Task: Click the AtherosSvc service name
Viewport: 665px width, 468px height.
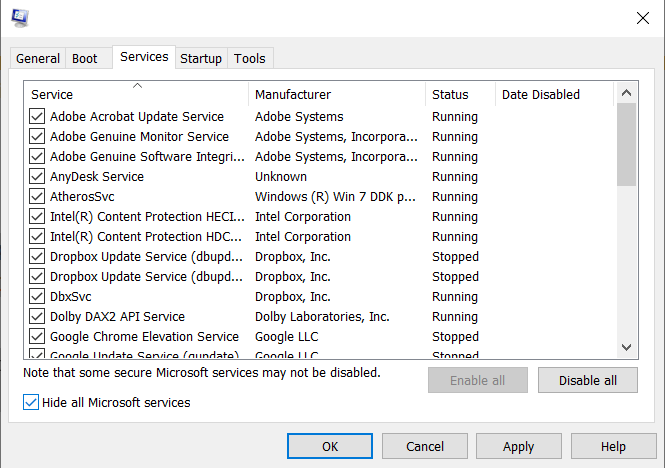Action: point(82,196)
